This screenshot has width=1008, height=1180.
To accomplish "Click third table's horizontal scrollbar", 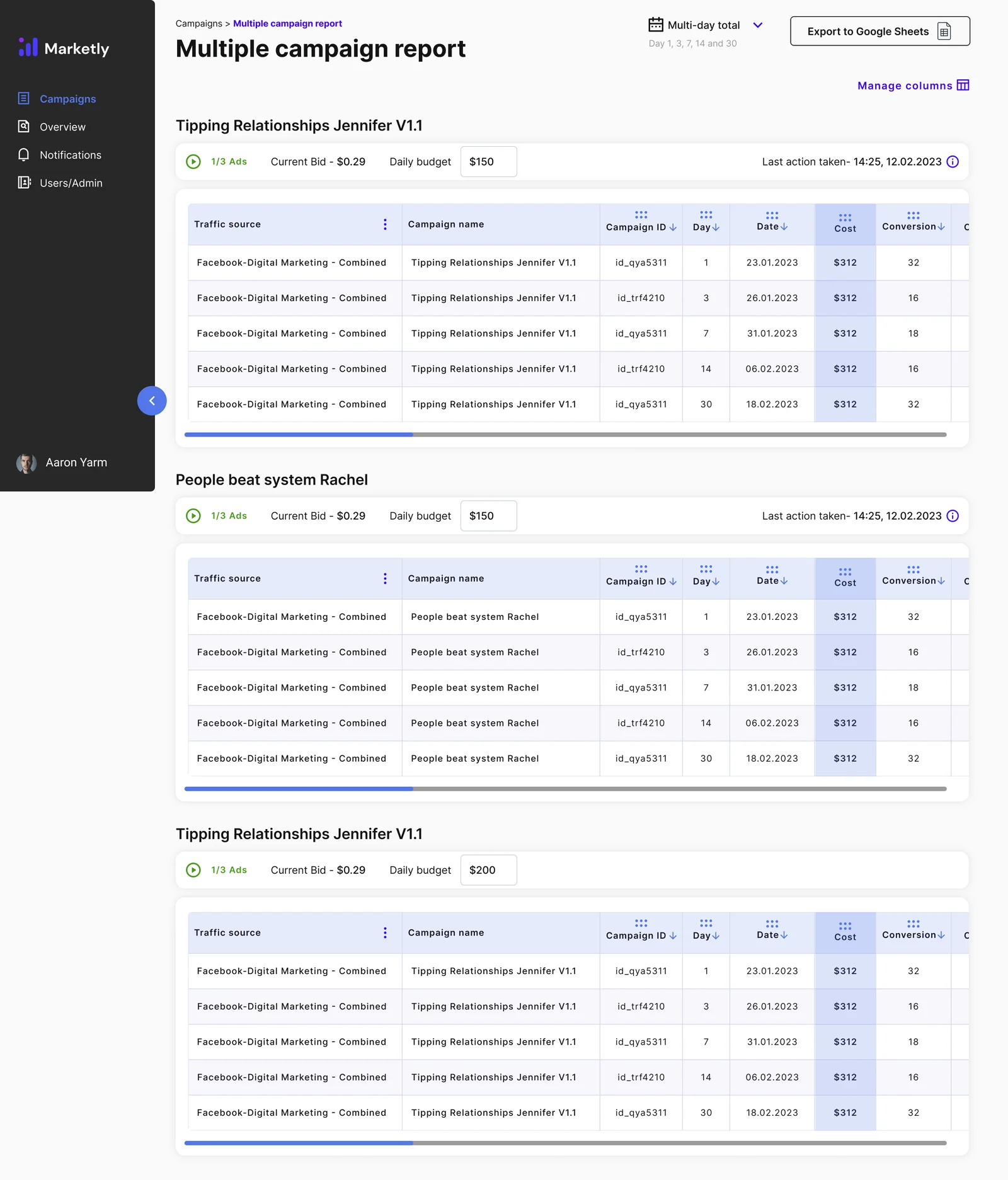I will [x=565, y=1143].
